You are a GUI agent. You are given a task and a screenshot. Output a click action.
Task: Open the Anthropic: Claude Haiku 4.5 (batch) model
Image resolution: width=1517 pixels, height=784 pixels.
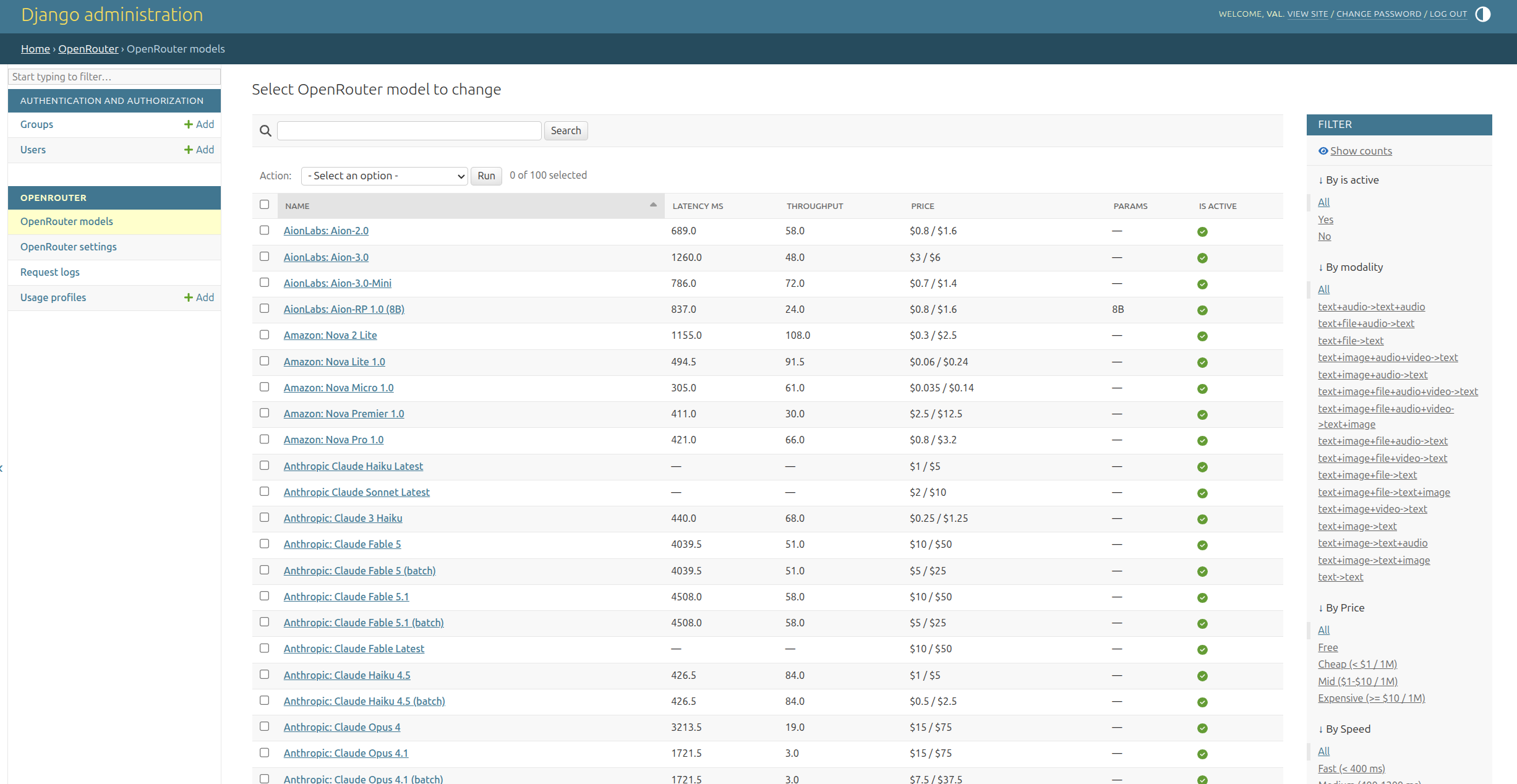coord(364,701)
